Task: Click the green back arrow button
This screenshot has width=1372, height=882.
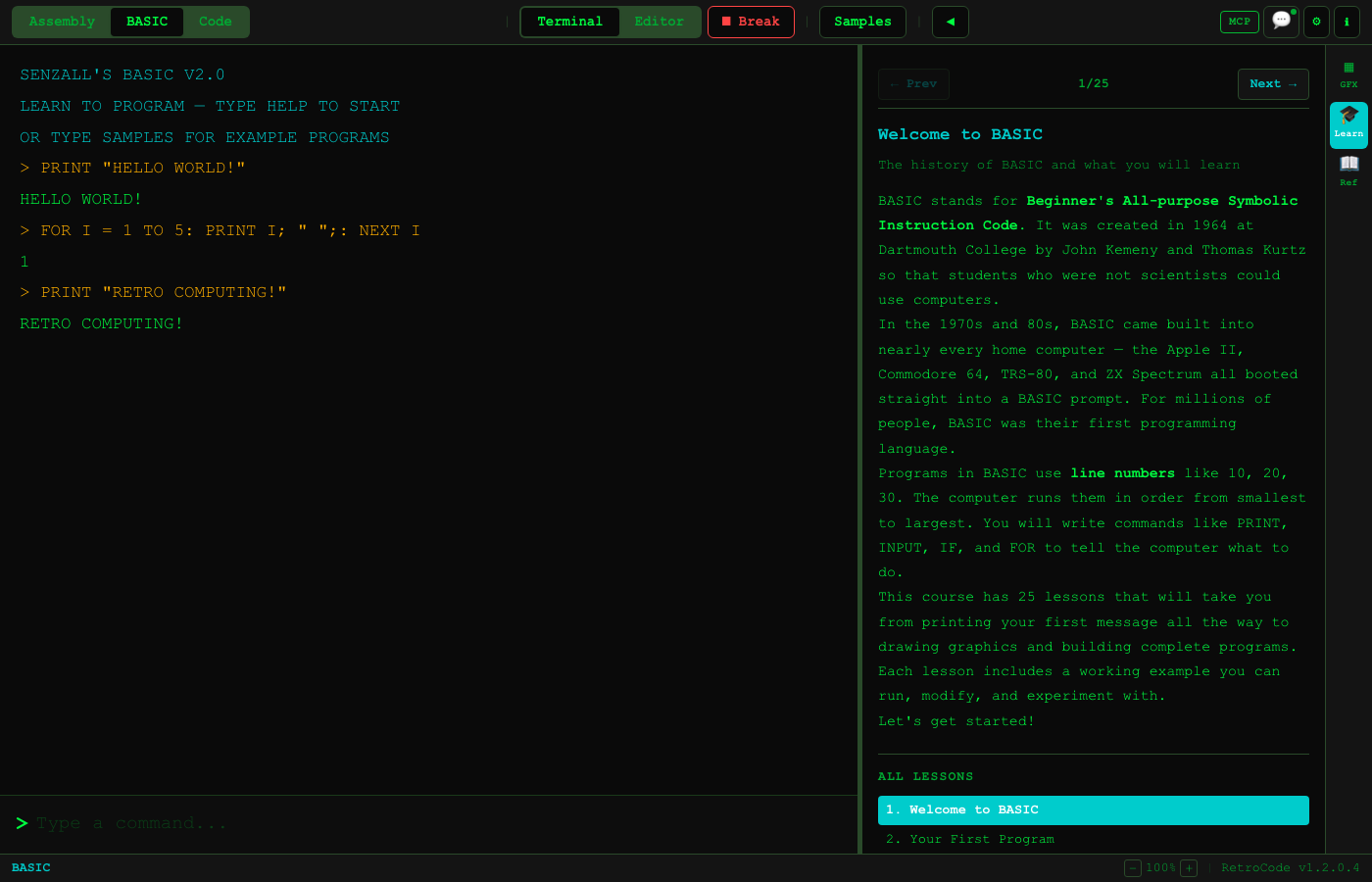Action: click(950, 21)
